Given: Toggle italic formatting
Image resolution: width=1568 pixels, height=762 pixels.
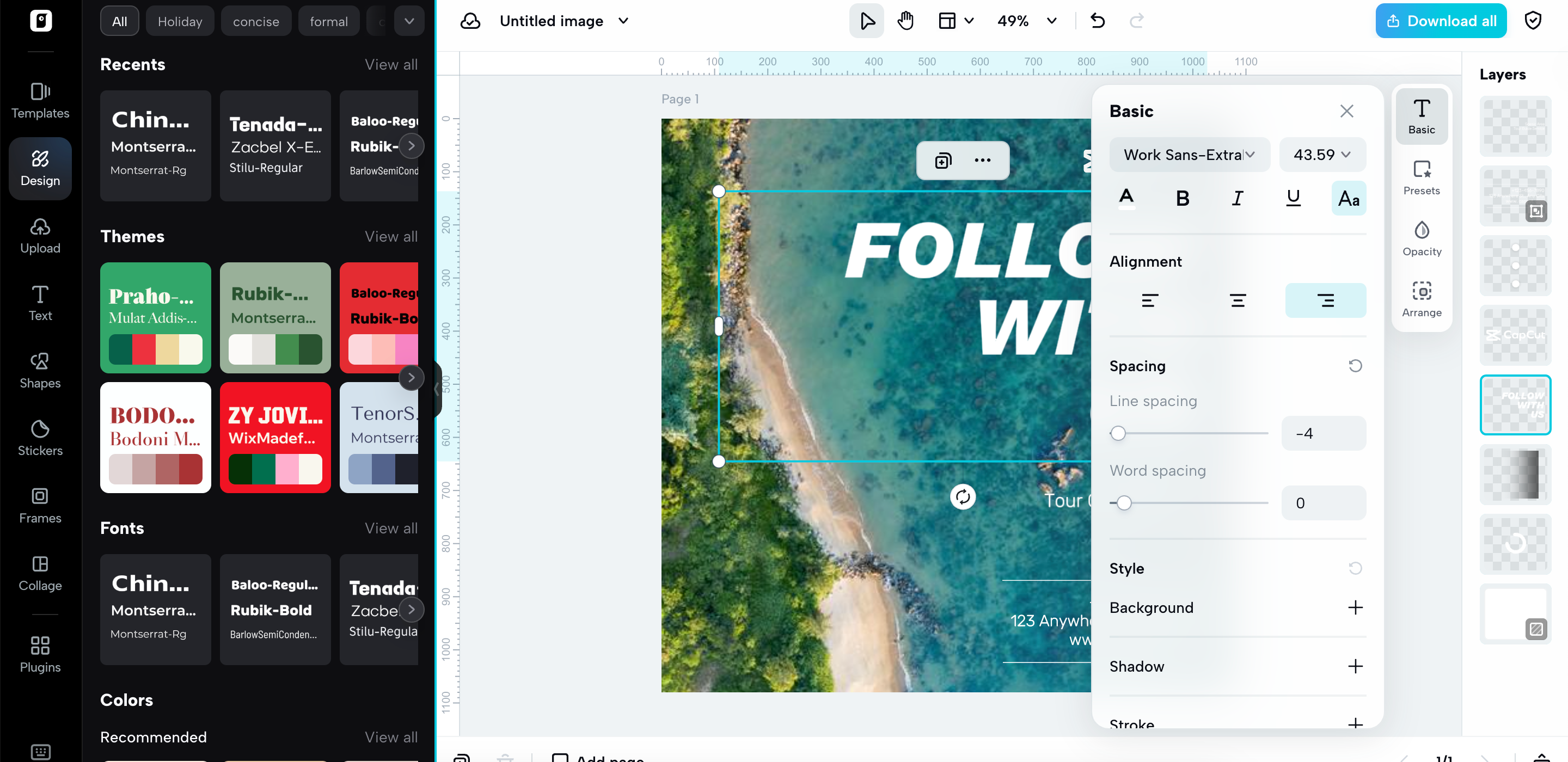Looking at the screenshot, I should [x=1237, y=197].
